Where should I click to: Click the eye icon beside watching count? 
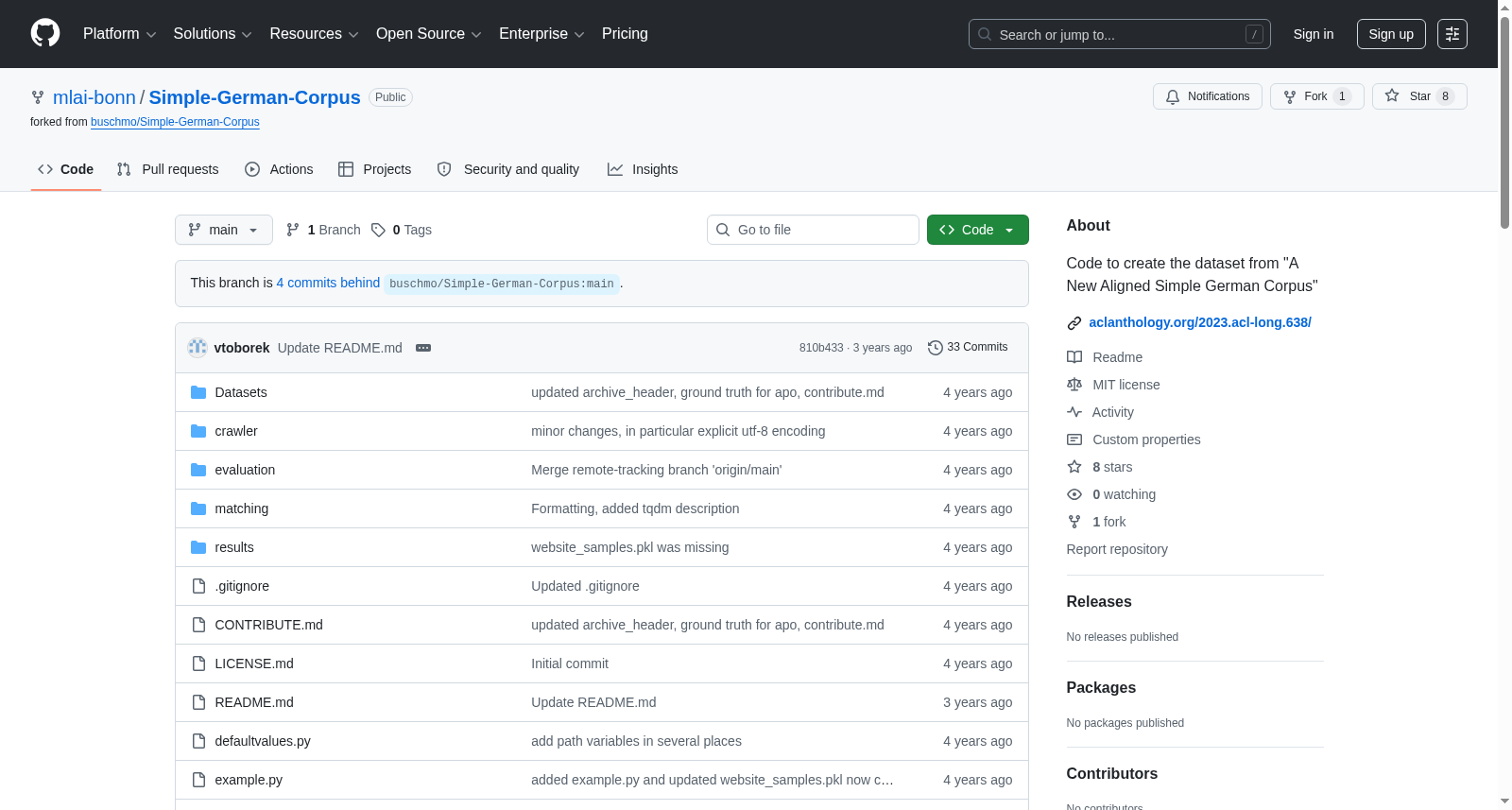1074,494
